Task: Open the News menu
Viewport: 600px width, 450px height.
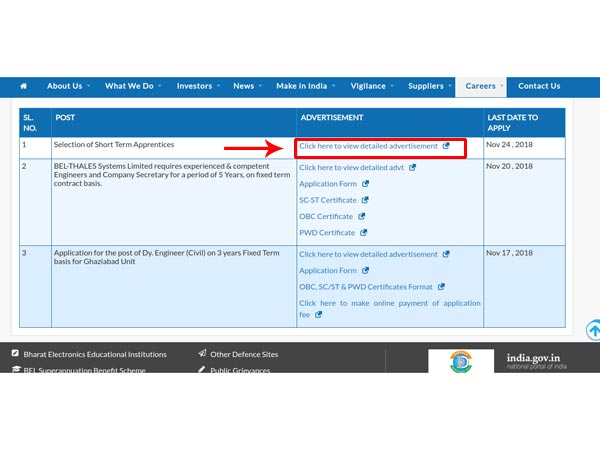Action: click(x=243, y=86)
